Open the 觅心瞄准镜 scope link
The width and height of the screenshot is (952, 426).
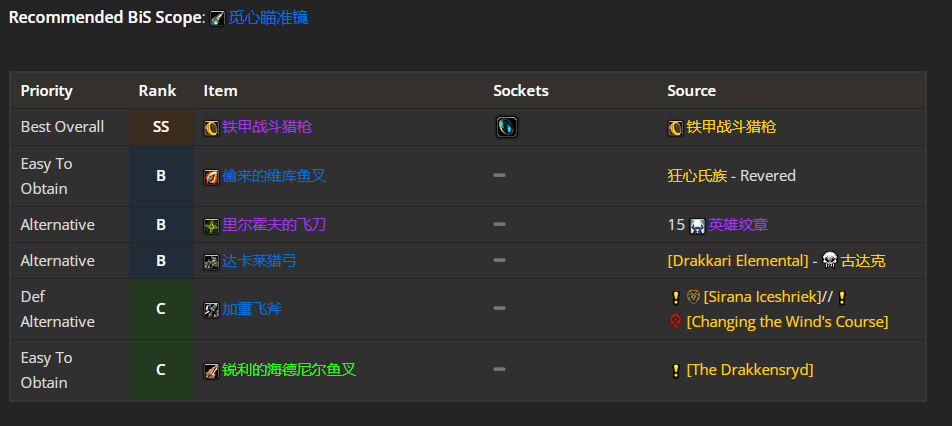click(268, 18)
